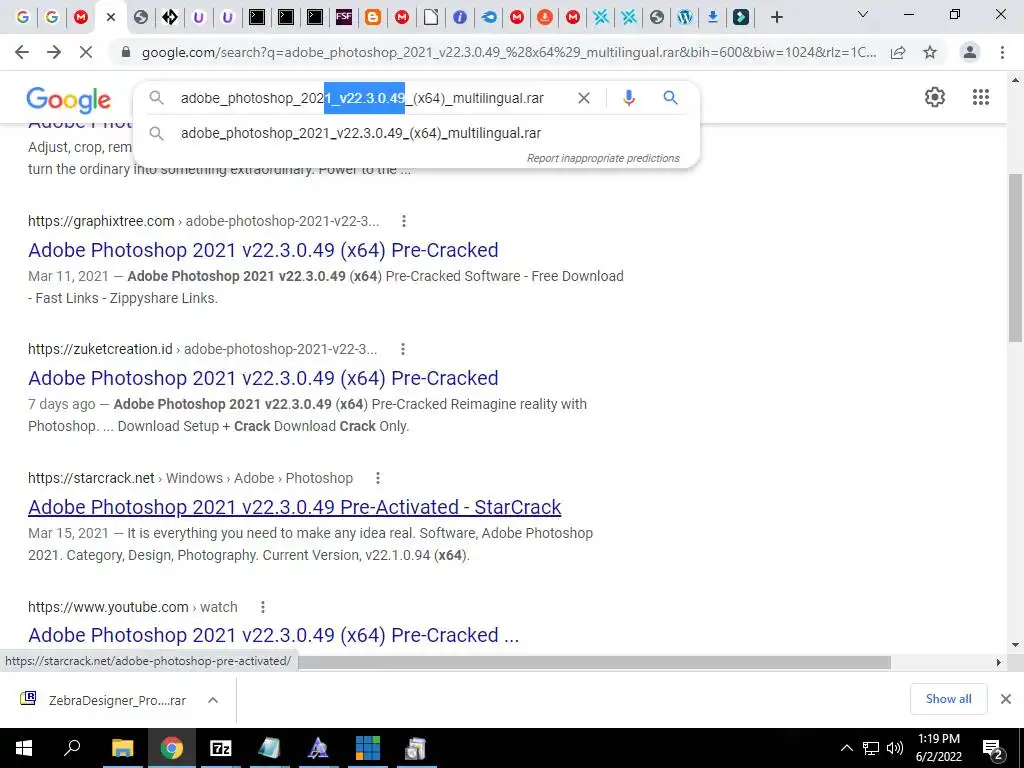Click inside the Google search input field
1024x768 pixels.
click(362, 98)
